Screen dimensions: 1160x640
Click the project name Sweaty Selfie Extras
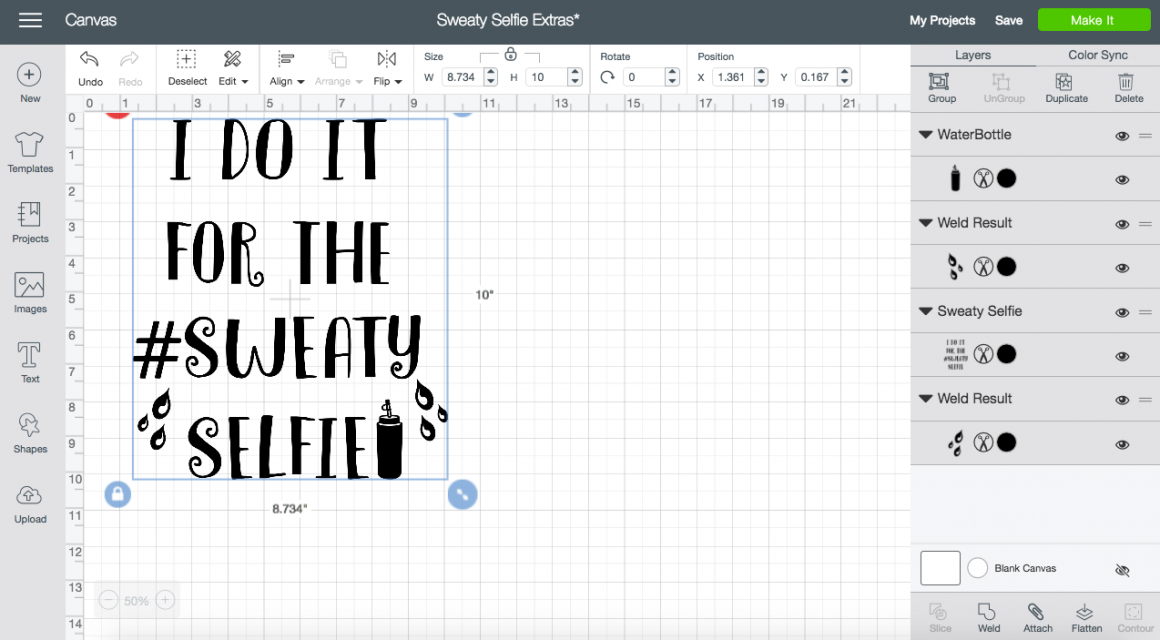(508, 20)
